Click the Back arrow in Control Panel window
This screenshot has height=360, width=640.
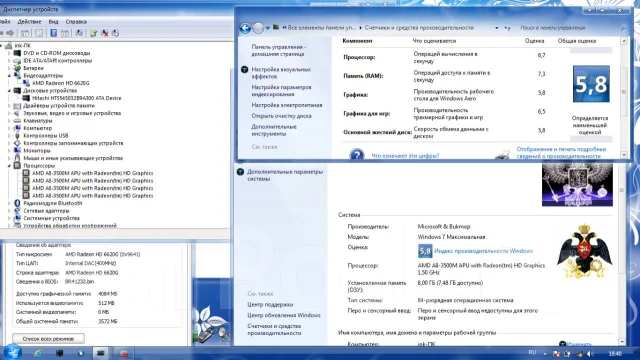[245, 28]
